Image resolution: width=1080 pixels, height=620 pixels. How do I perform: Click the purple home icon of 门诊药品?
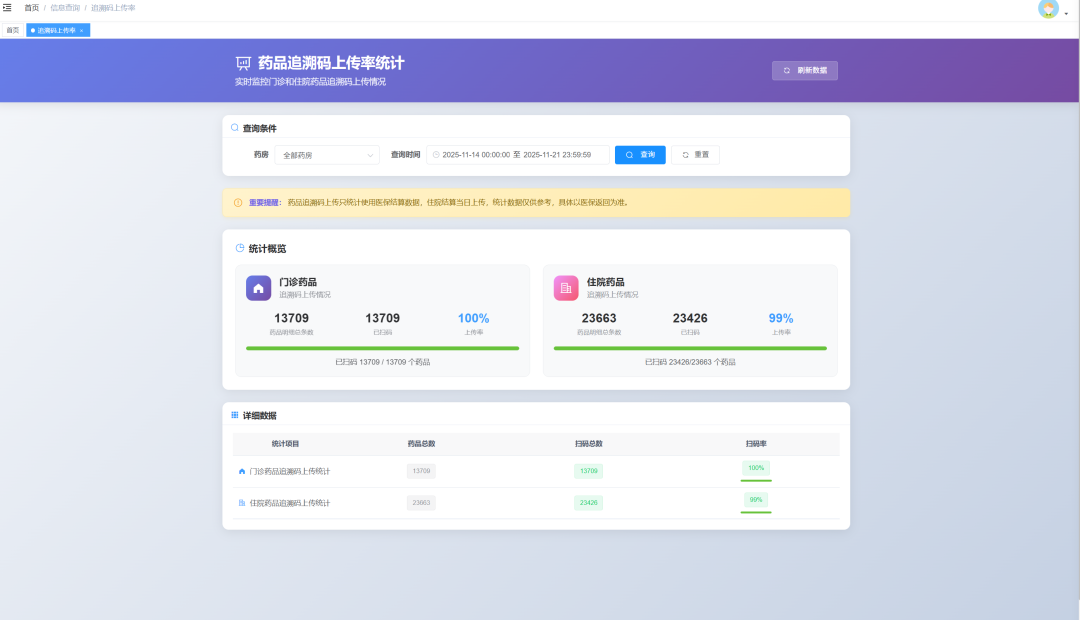tap(258, 288)
